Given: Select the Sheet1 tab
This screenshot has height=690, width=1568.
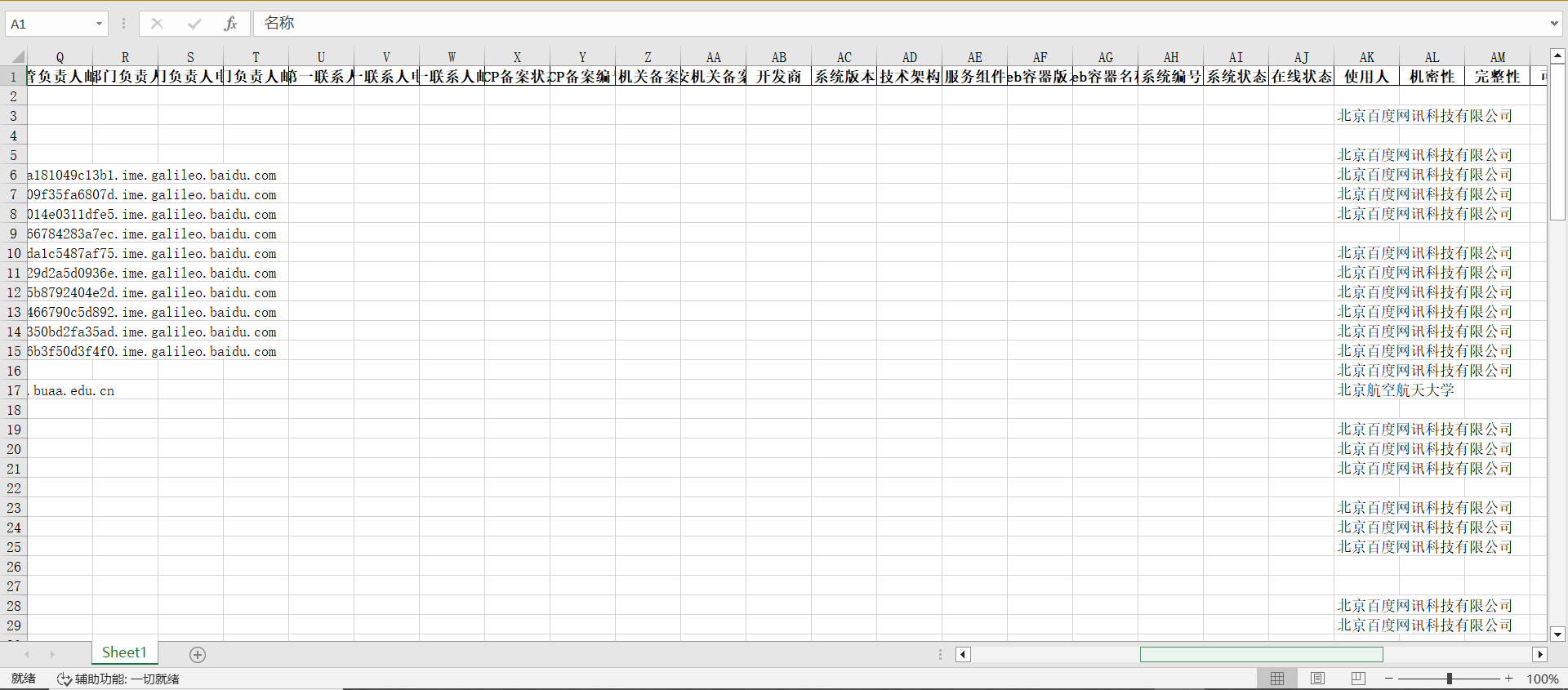Looking at the screenshot, I should tap(124, 652).
